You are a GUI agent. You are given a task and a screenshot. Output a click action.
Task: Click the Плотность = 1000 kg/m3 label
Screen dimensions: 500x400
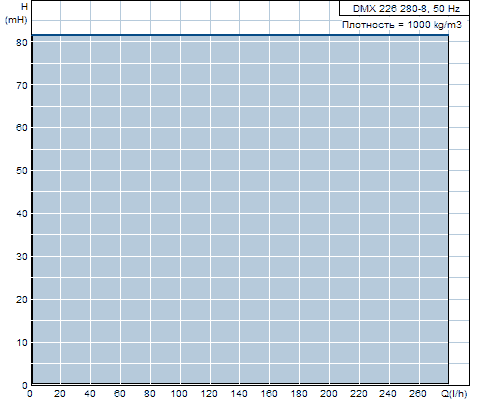(x=402, y=25)
